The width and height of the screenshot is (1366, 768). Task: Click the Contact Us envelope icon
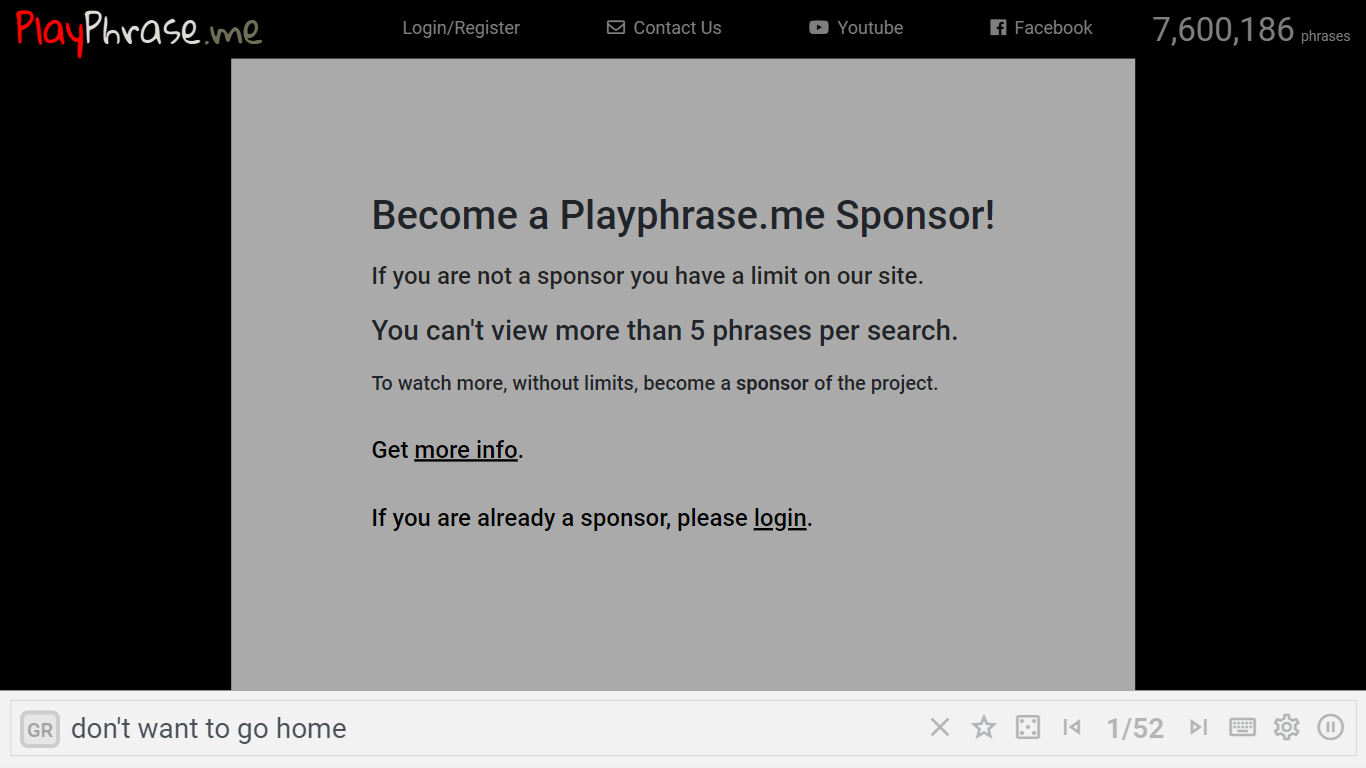tap(614, 27)
